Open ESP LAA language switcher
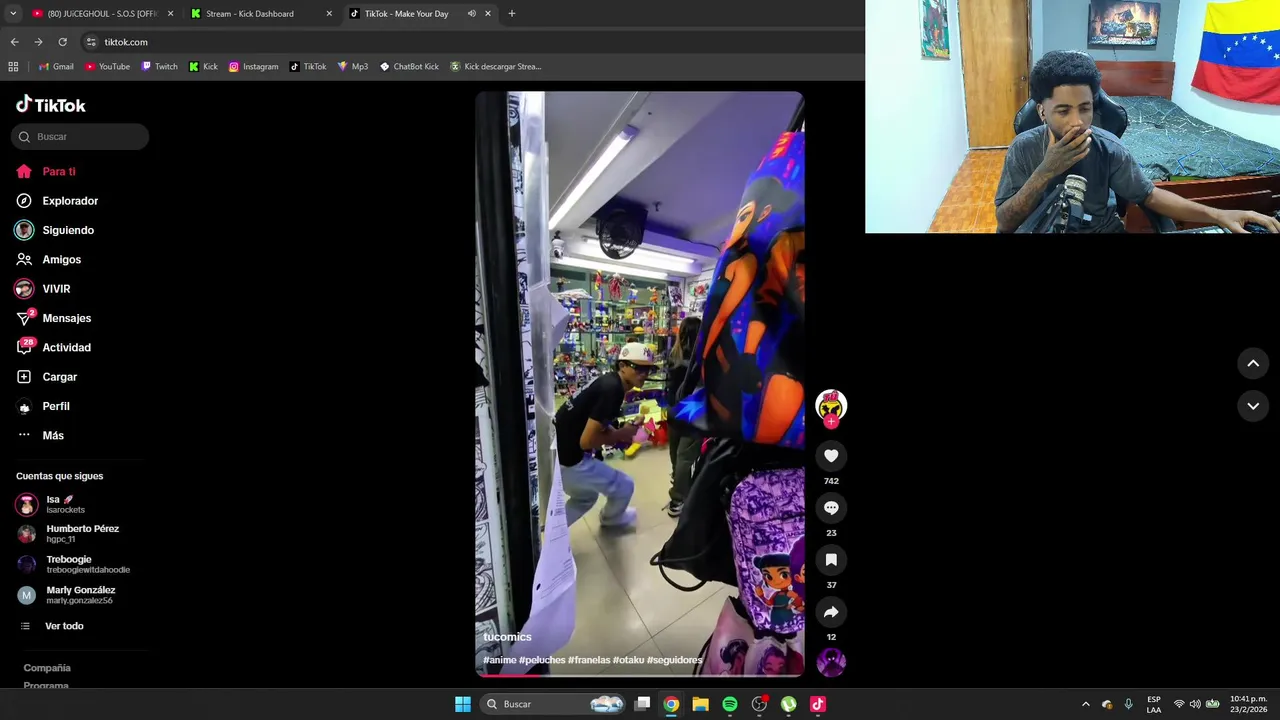This screenshot has width=1280, height=720. (1154, 704)
